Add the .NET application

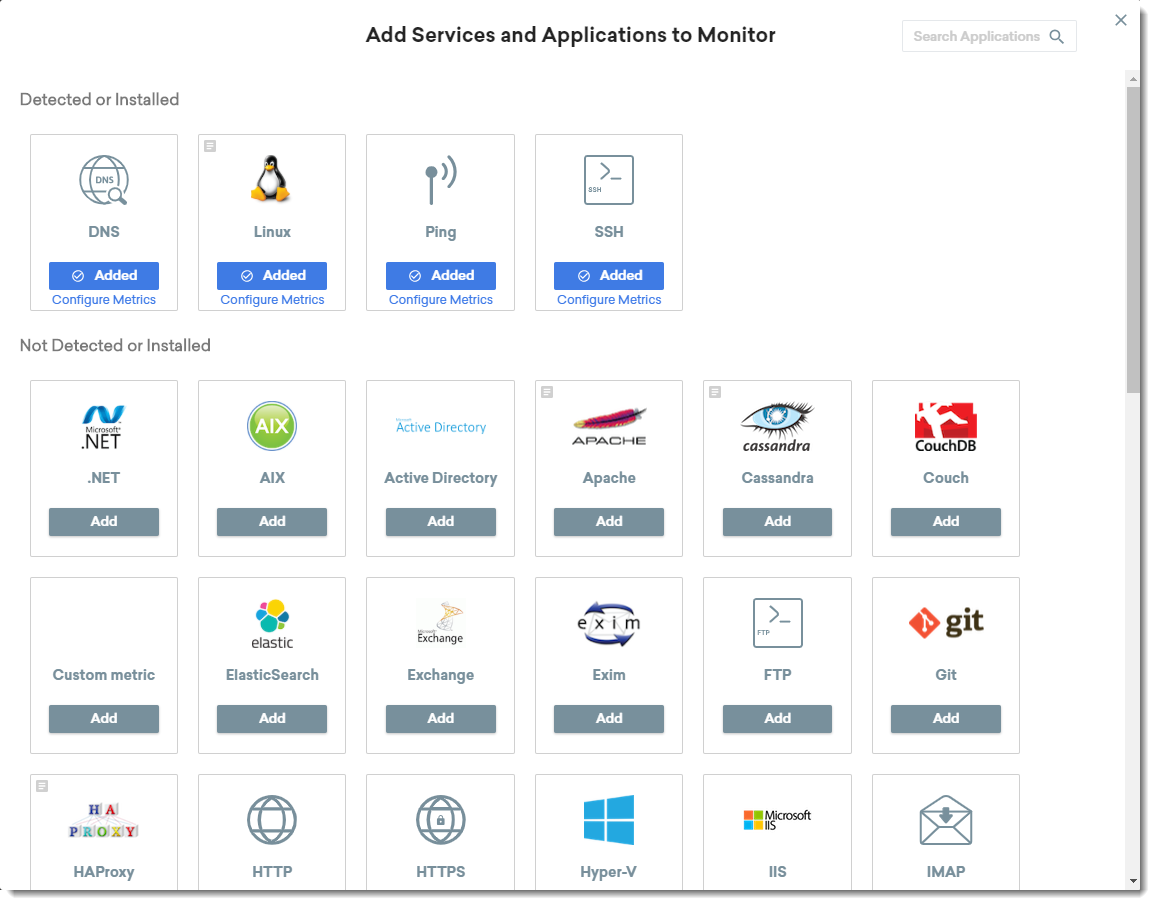104,521
